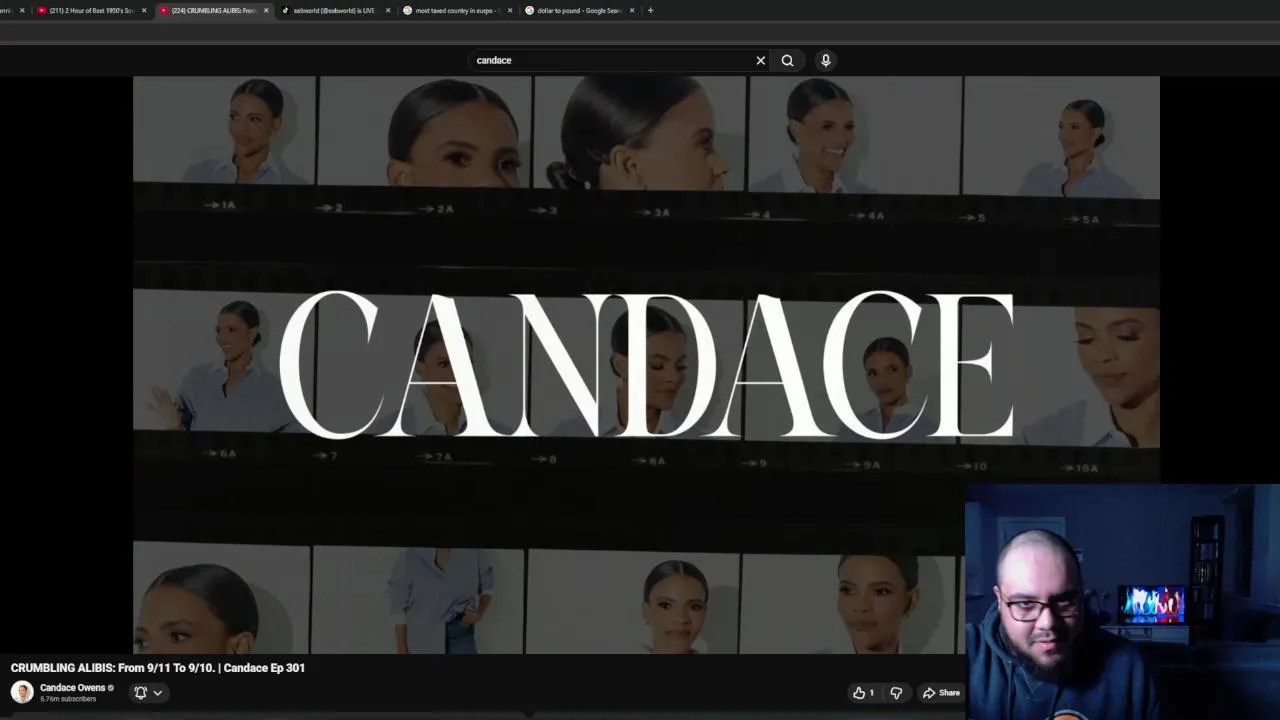
Task: Close the 'eabworld is LIVE' tab
Action: click(x=388, y=10)
